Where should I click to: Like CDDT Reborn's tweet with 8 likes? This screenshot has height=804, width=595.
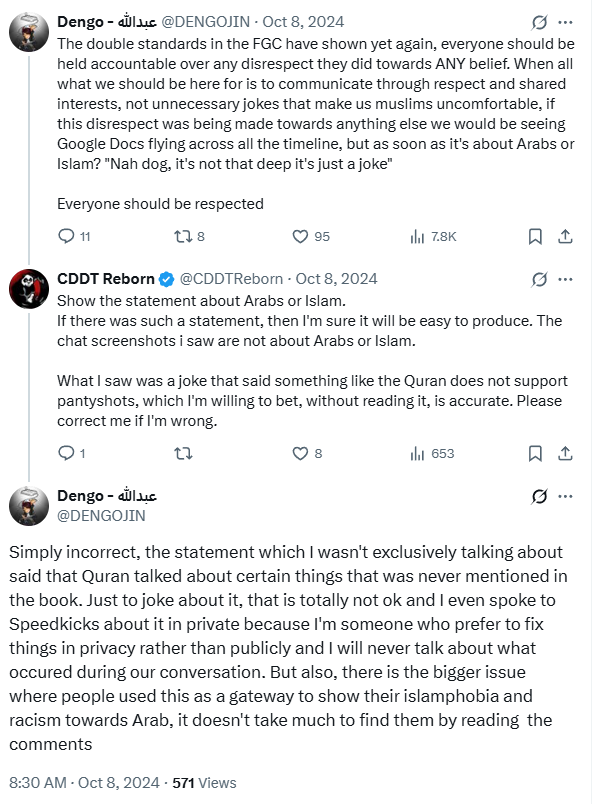pyautogui.click(x=300, y=453)
